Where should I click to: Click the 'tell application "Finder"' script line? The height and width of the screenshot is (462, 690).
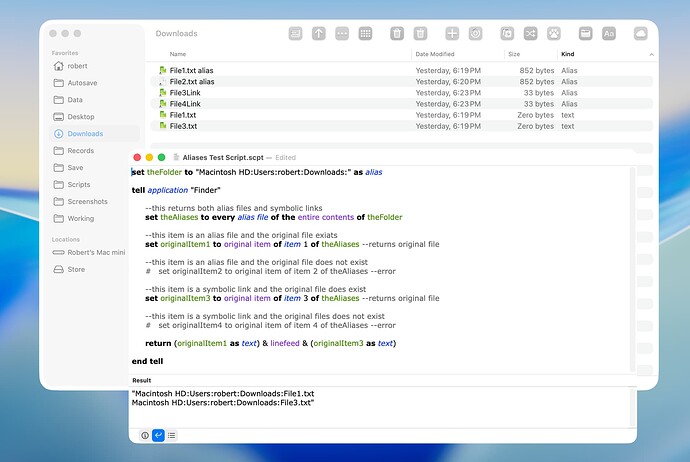pos(176,190)
